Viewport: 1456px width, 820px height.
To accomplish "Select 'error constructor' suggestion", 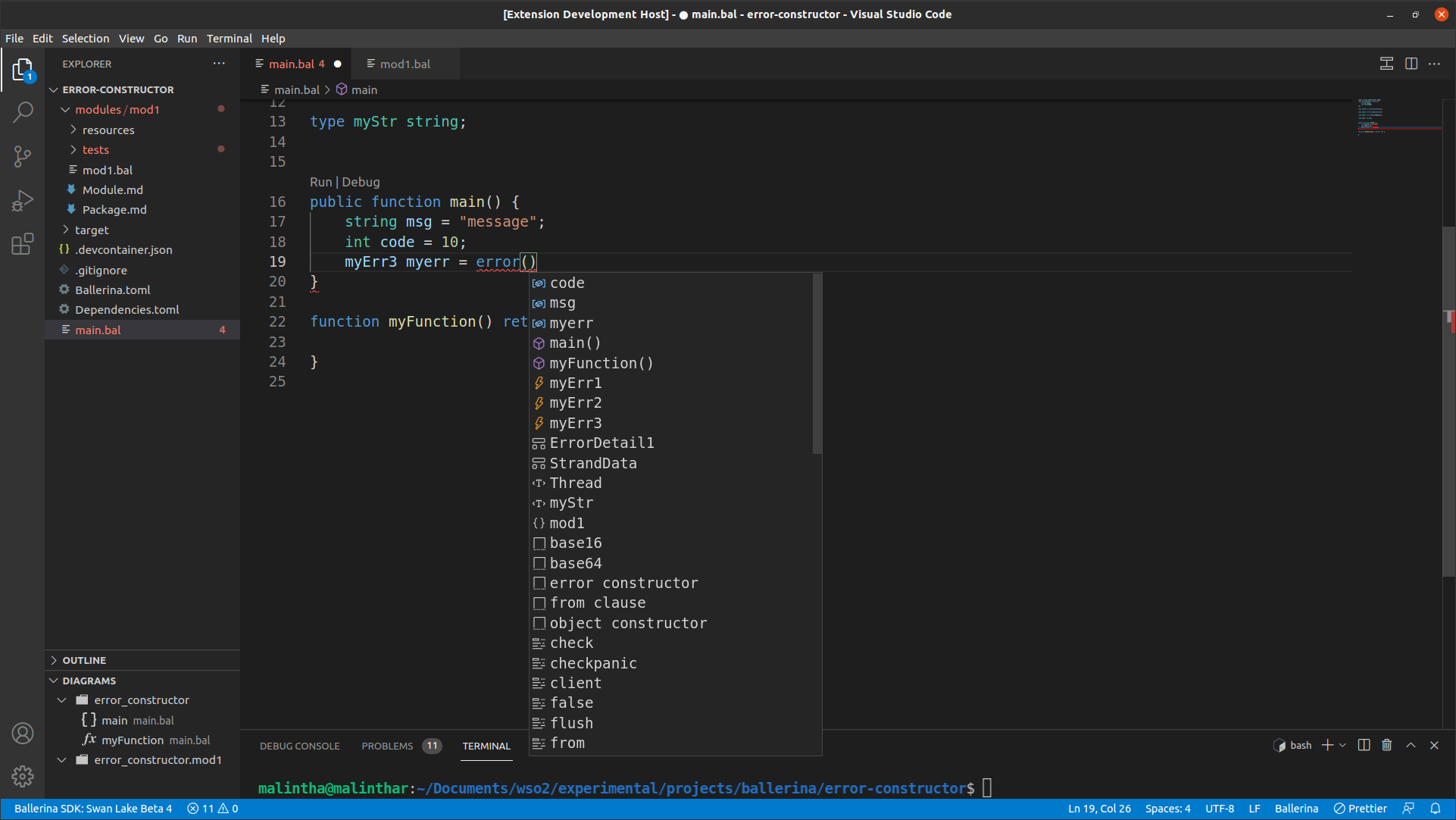I will [623, 583].
